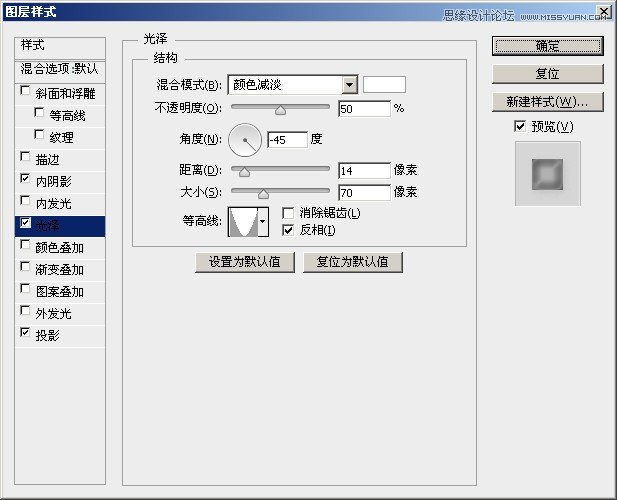Enable the 描边 checkbox
The height and width of the screenshot is (500, 617).
(x=25, y=157)
